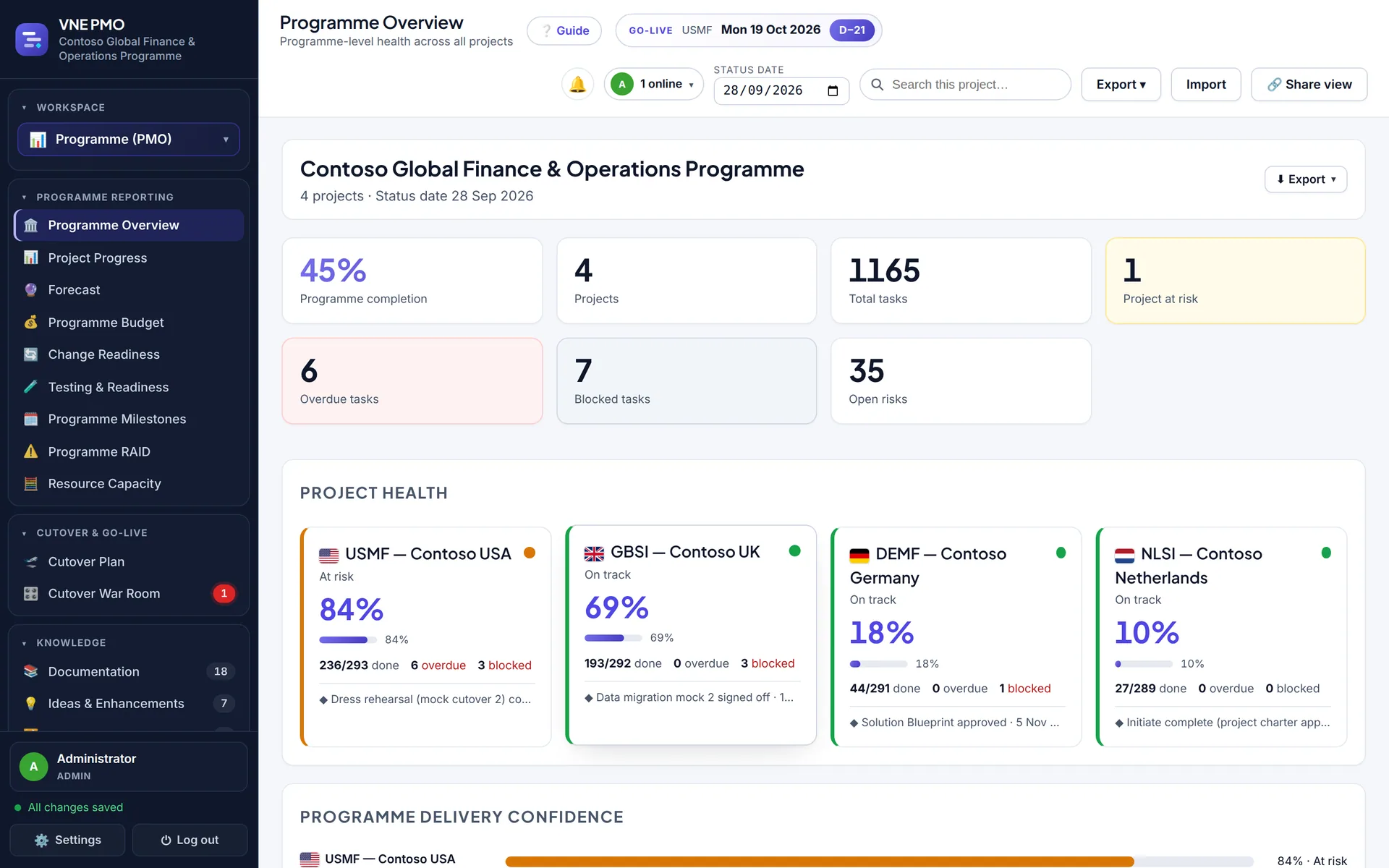Open the status date calendar picker icon

click(833, 90)
